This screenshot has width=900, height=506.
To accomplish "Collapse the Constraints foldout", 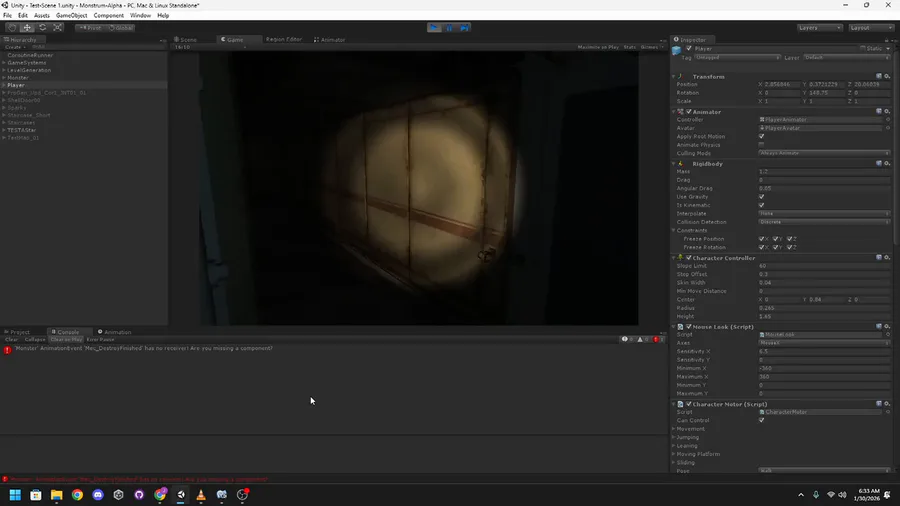I will coord(674,231).
